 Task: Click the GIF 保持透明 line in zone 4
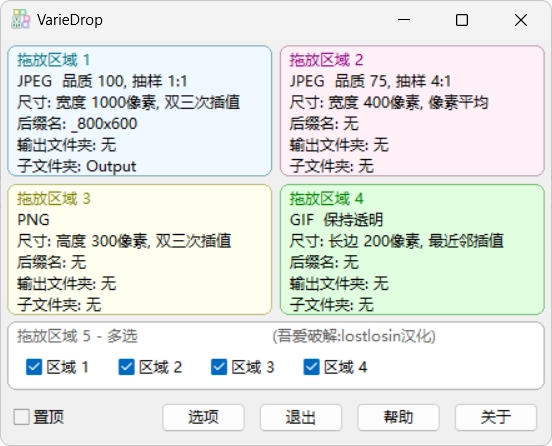click(x=336, y=220)
